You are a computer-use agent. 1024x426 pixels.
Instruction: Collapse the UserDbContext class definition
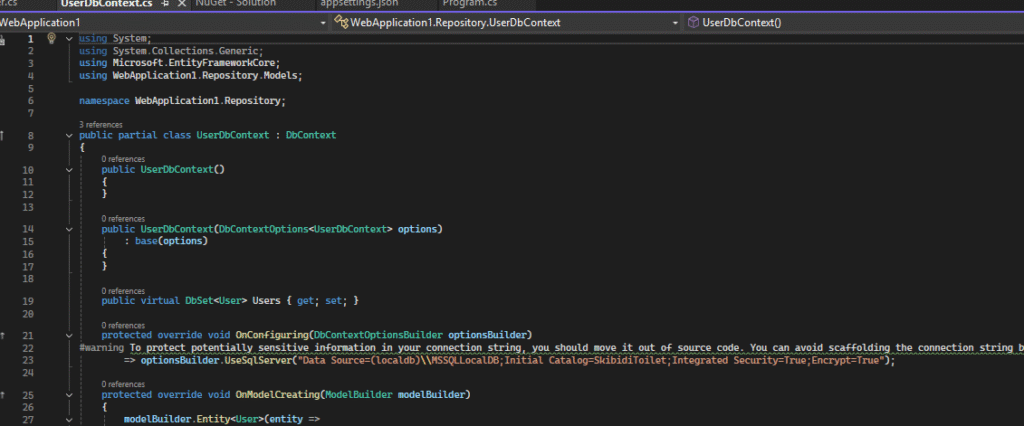[x=68, y=135]
